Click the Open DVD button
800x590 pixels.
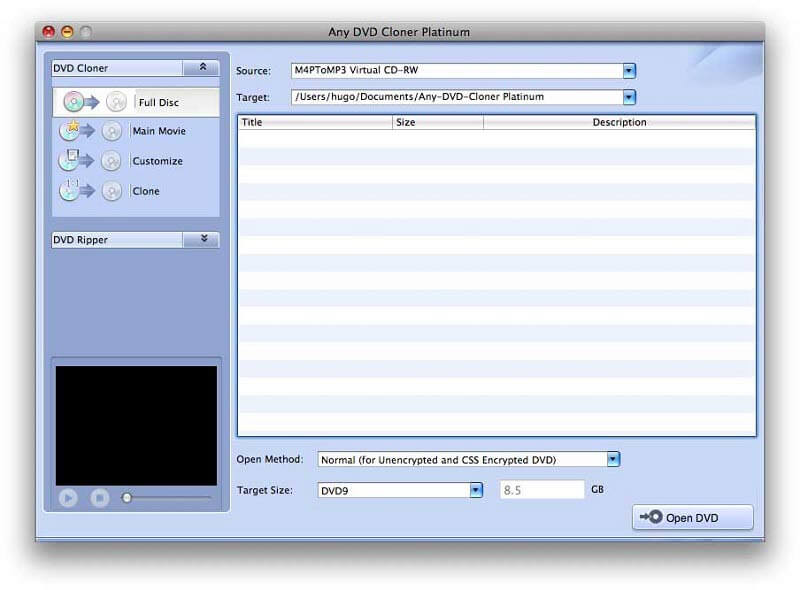[692, 517]
